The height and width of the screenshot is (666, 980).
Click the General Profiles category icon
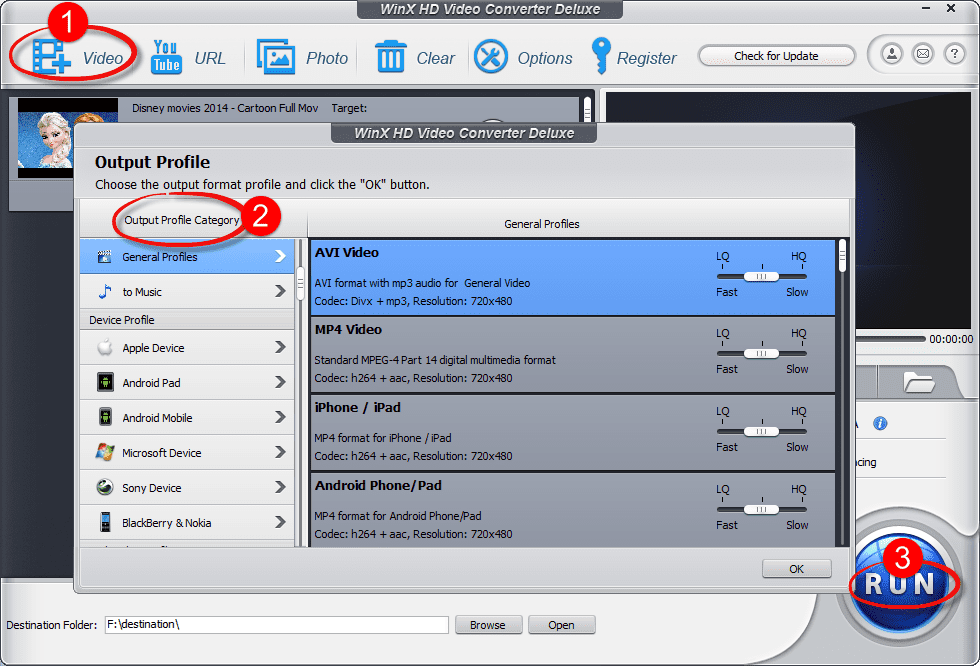(104, 257)
